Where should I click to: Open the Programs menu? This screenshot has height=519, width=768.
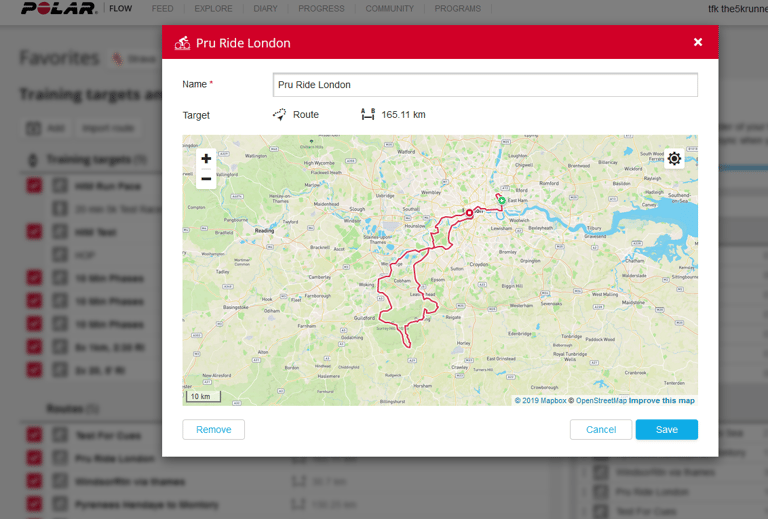click(457, 9)
